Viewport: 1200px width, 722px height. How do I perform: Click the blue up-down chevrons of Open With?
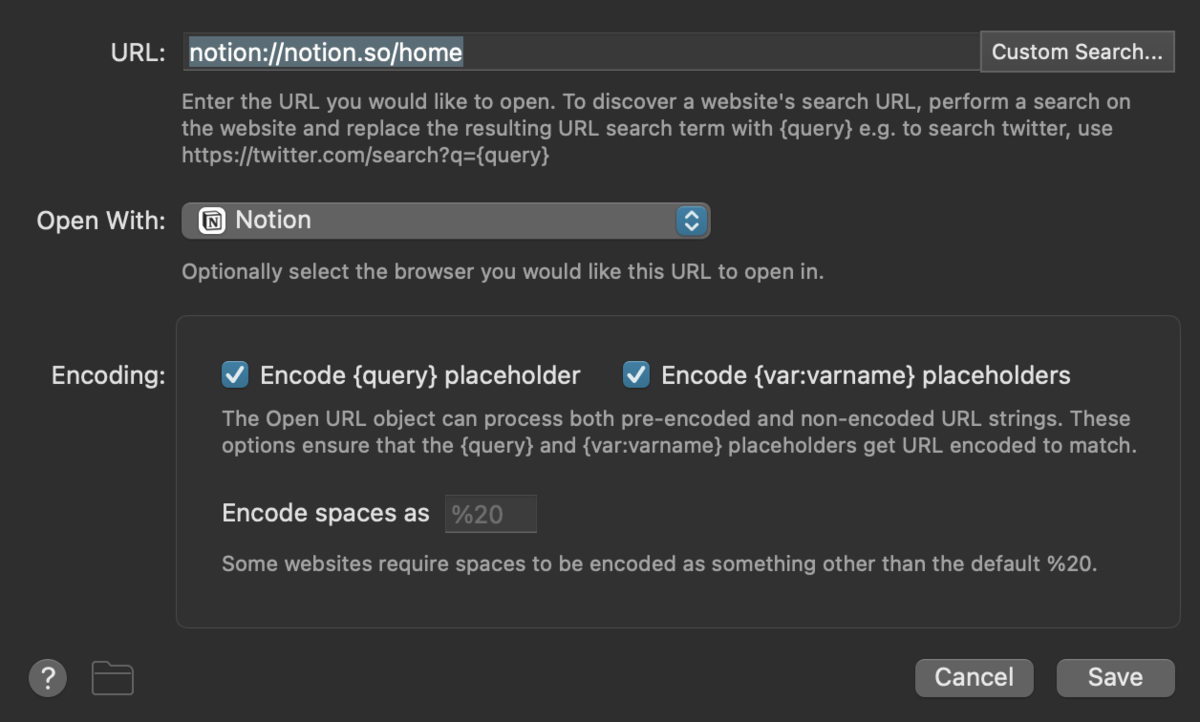[691, 221]
